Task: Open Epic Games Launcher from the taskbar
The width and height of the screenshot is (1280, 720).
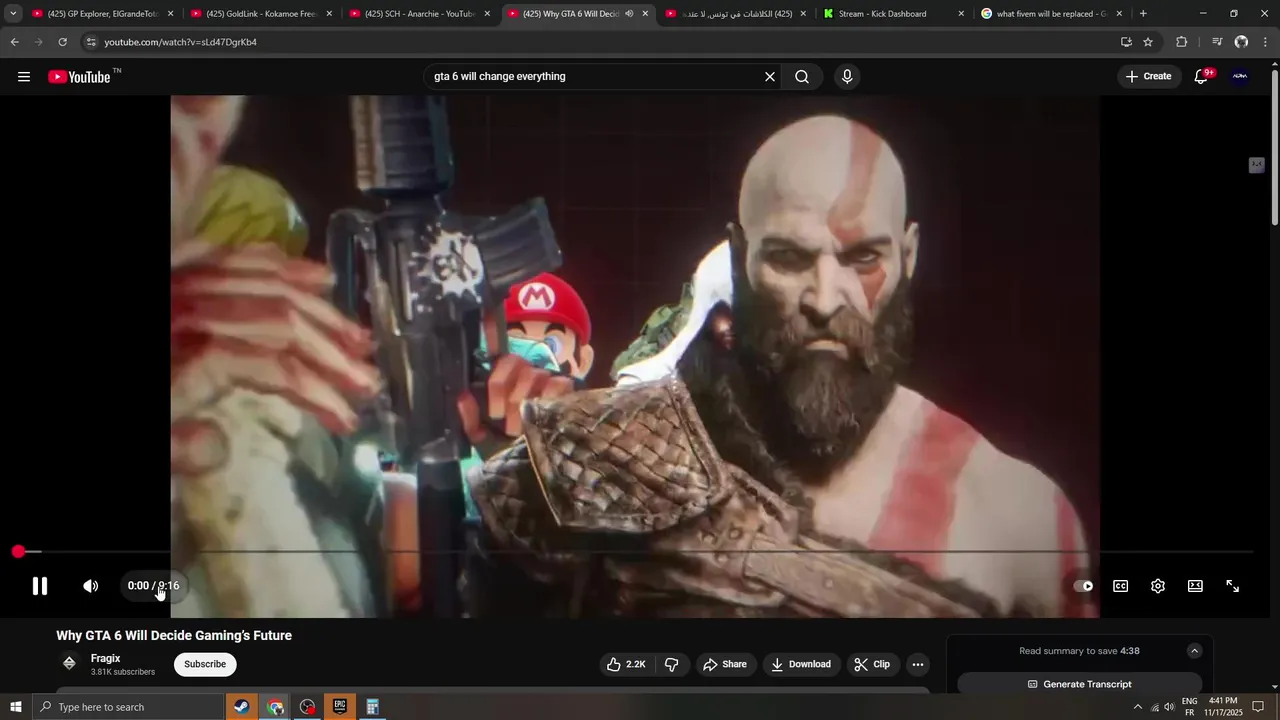Action: point(339,707)
